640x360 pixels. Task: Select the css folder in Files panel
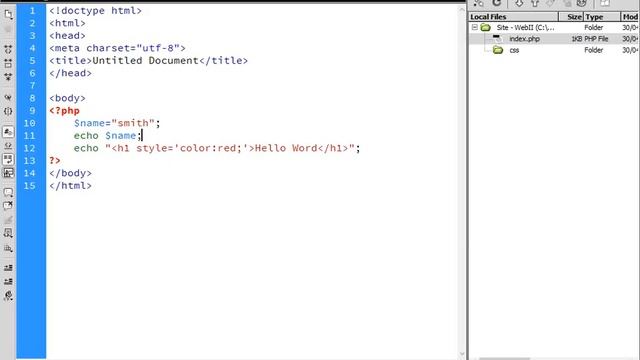(514, 50)
